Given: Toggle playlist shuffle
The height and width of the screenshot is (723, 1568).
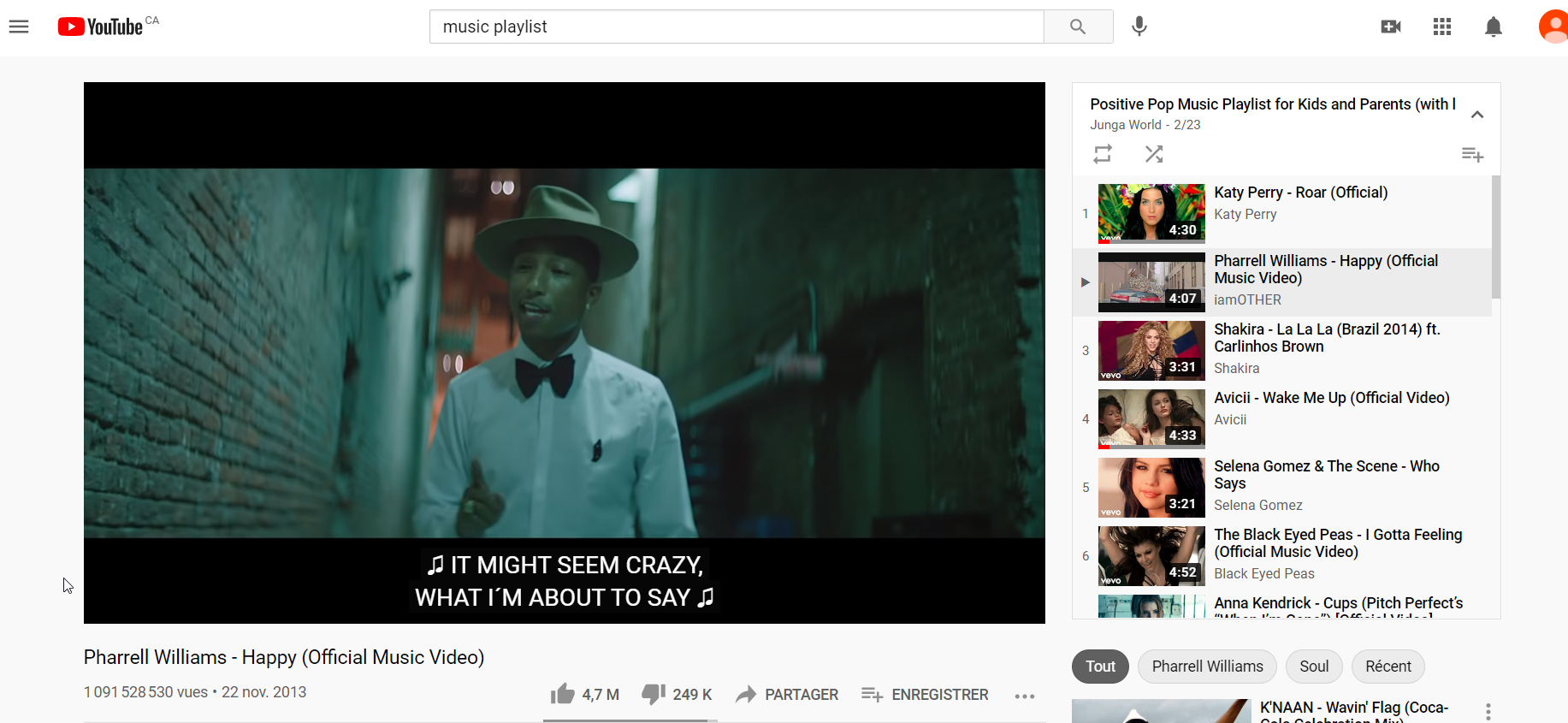Looking at the screenshot, I should [x=1154, y=154].
